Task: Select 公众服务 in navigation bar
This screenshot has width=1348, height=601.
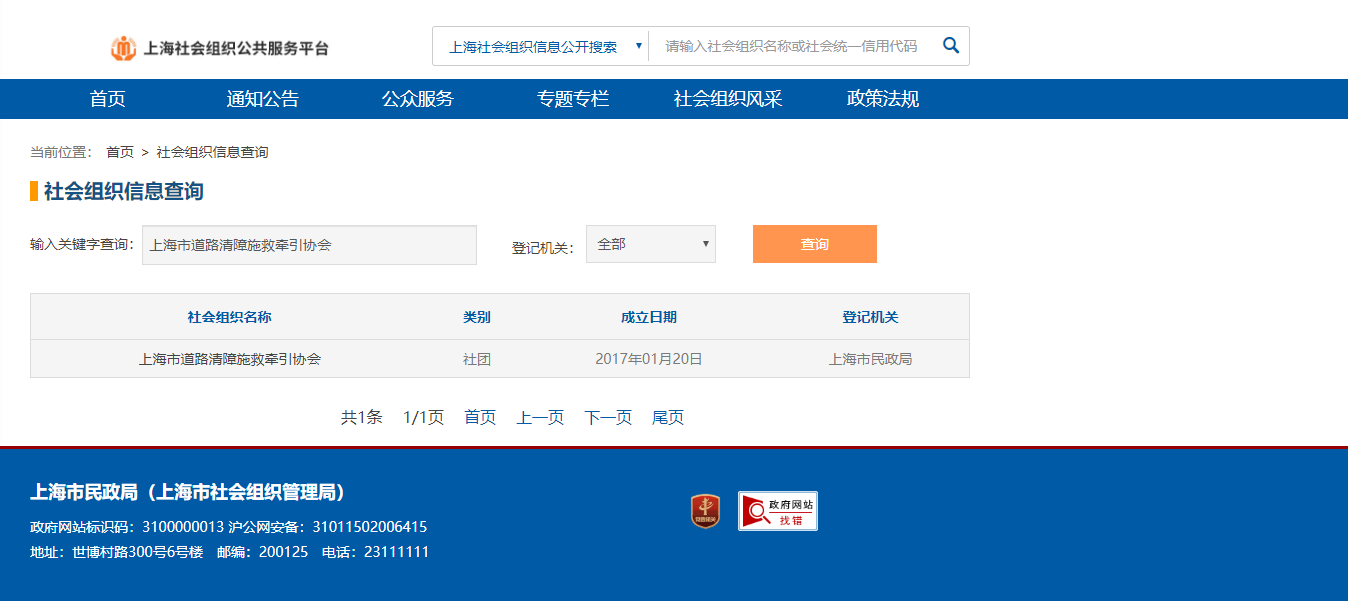Action: (x=417, y=99)
